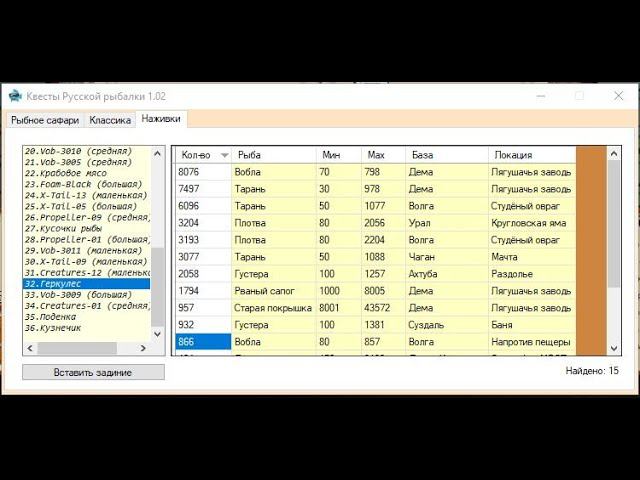This screenshot has width=640, height=480.
Task: Select the Наживки tab
Action: 161,119
